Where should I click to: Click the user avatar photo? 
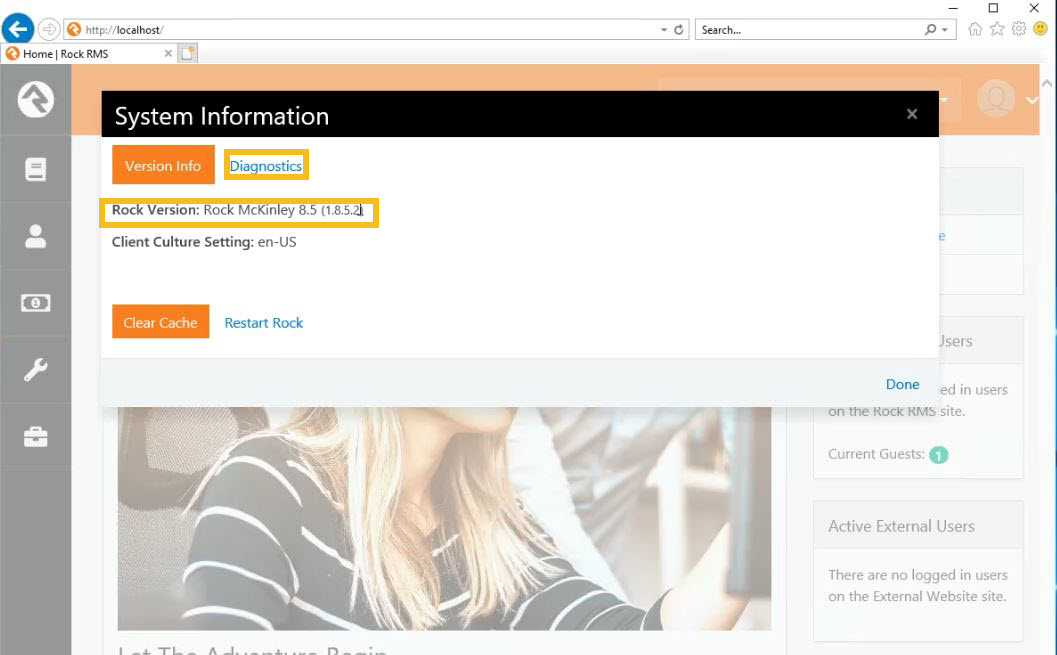point(996,98)
